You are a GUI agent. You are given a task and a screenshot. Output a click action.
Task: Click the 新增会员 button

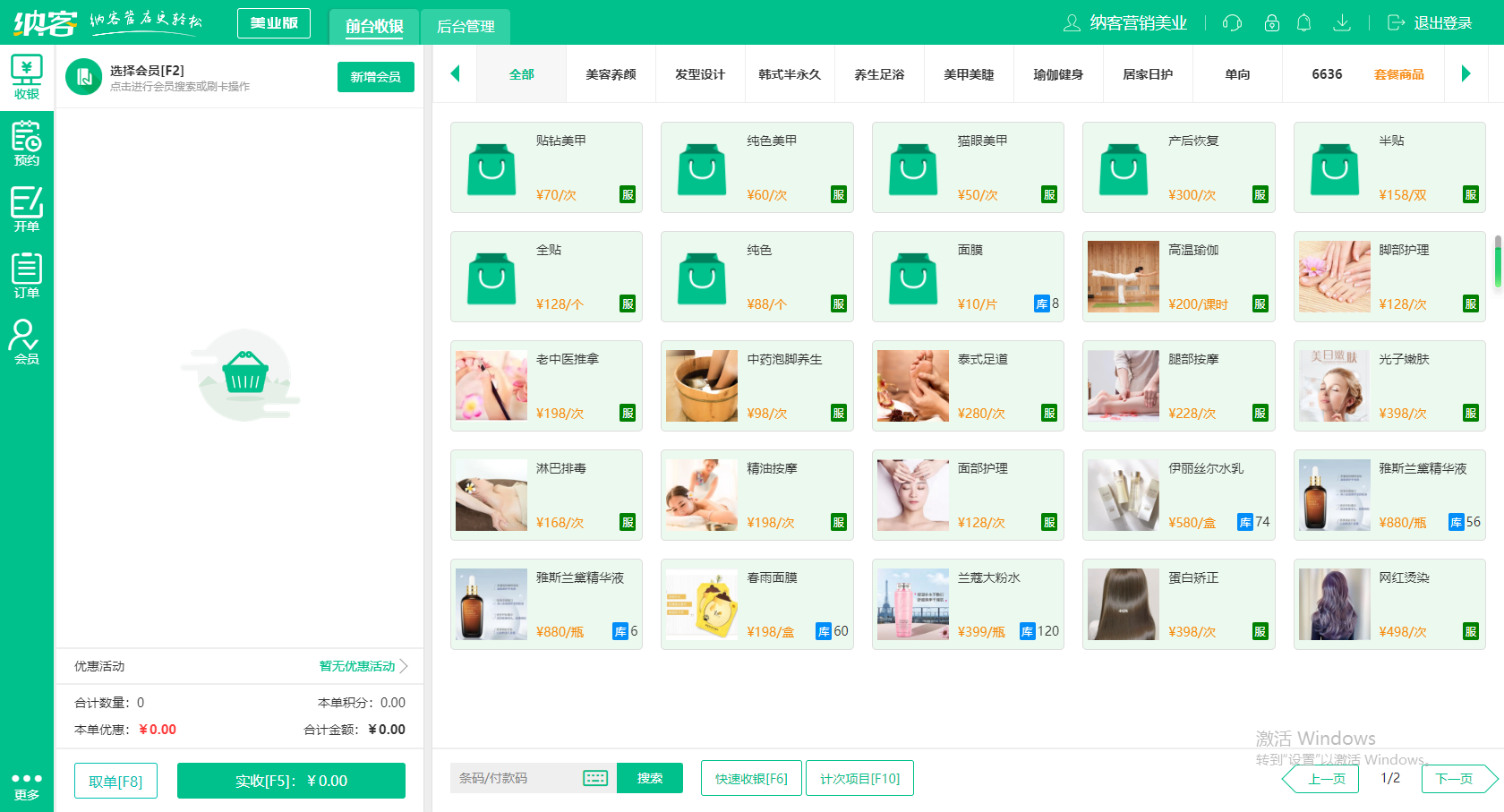[x=375, y=77]
